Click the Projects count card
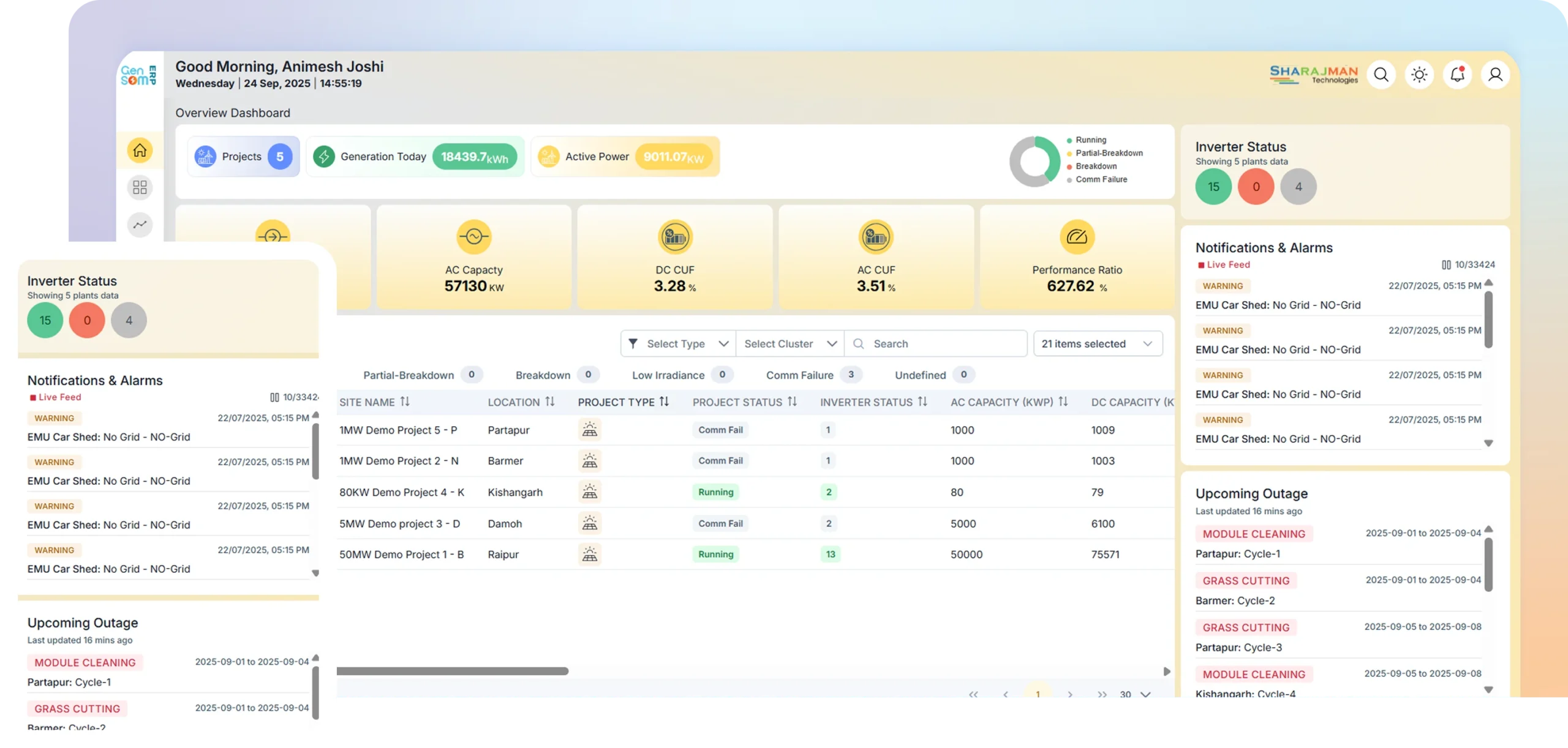Screen dimensions: 1568x748 click(x=243, y=157)
